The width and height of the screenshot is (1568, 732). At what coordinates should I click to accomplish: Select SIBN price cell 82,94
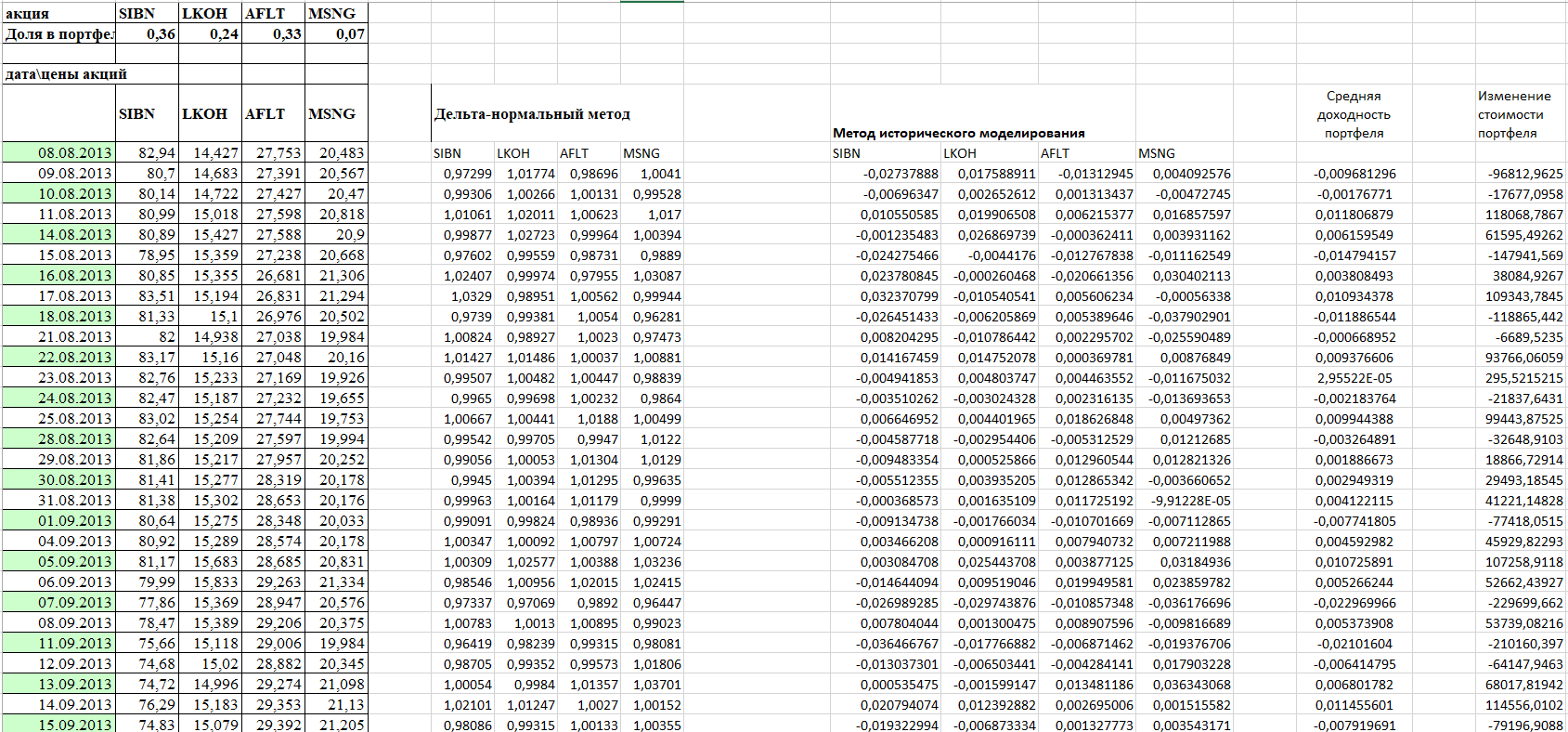click(x=148, y=152)
